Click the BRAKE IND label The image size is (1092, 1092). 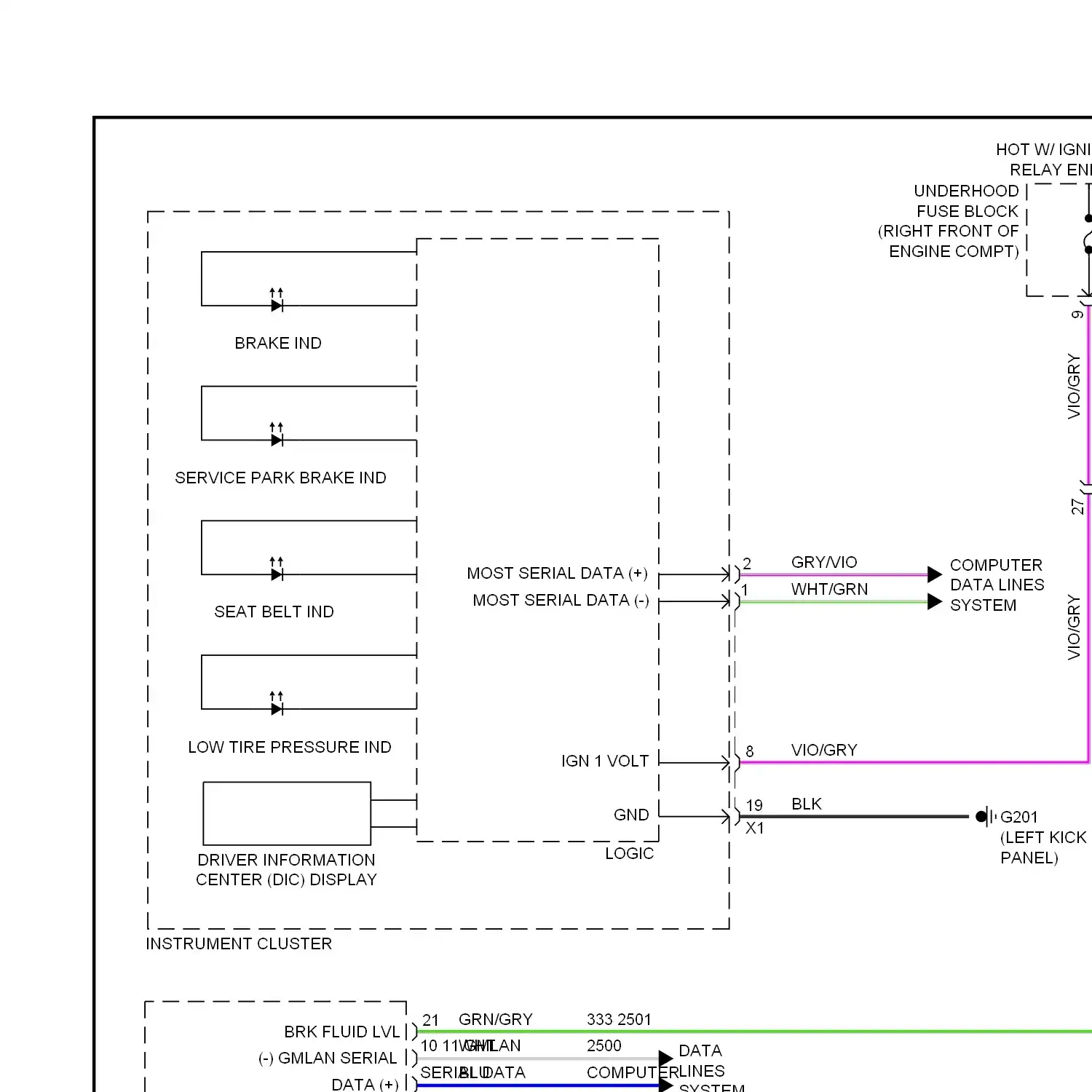point(277,343)
